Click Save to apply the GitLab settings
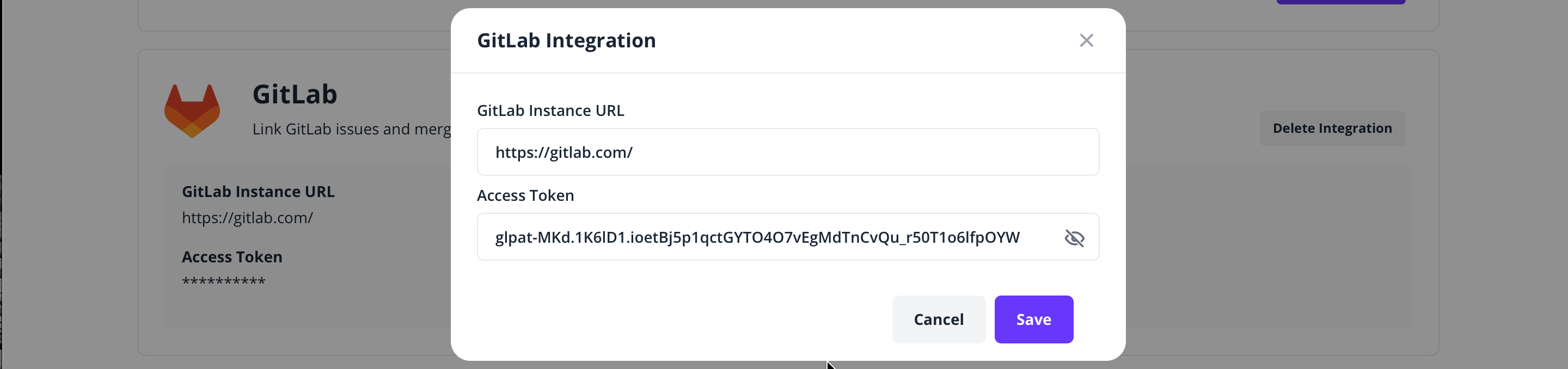This screenshot has height=369, width=1568. [1033, 319]
